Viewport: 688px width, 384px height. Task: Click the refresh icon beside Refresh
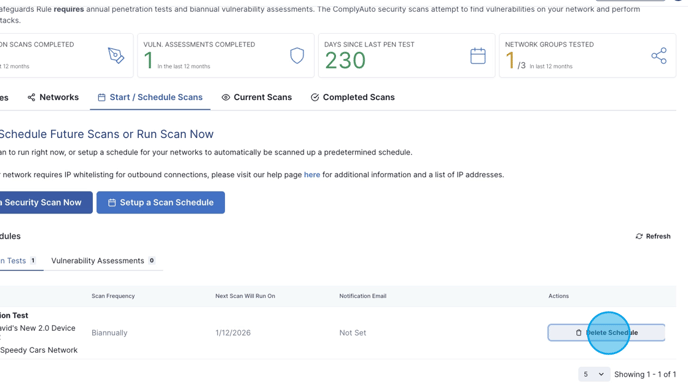coord(639,236)
